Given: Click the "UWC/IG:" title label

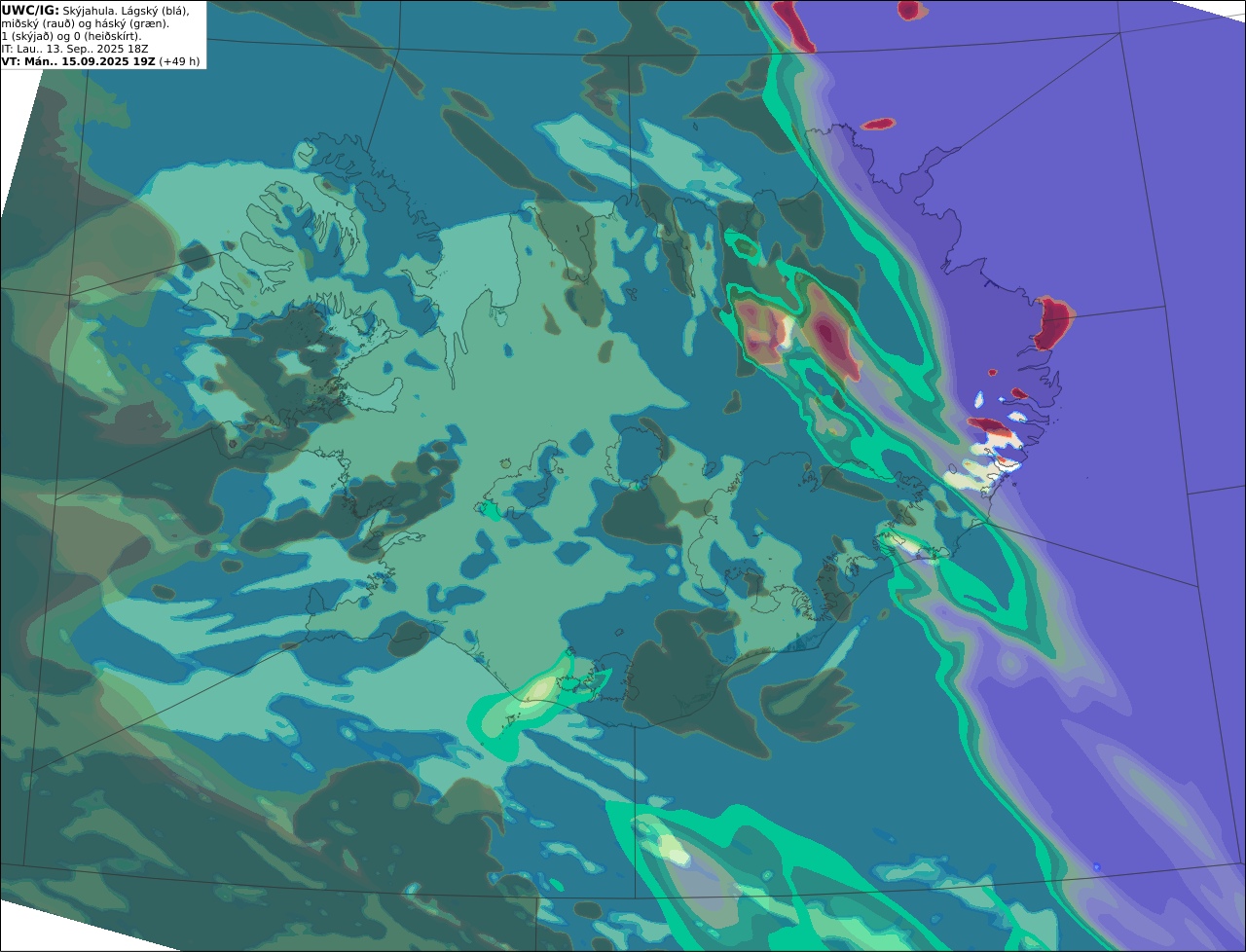Looking at the screenshot, I should pos(30,10).
